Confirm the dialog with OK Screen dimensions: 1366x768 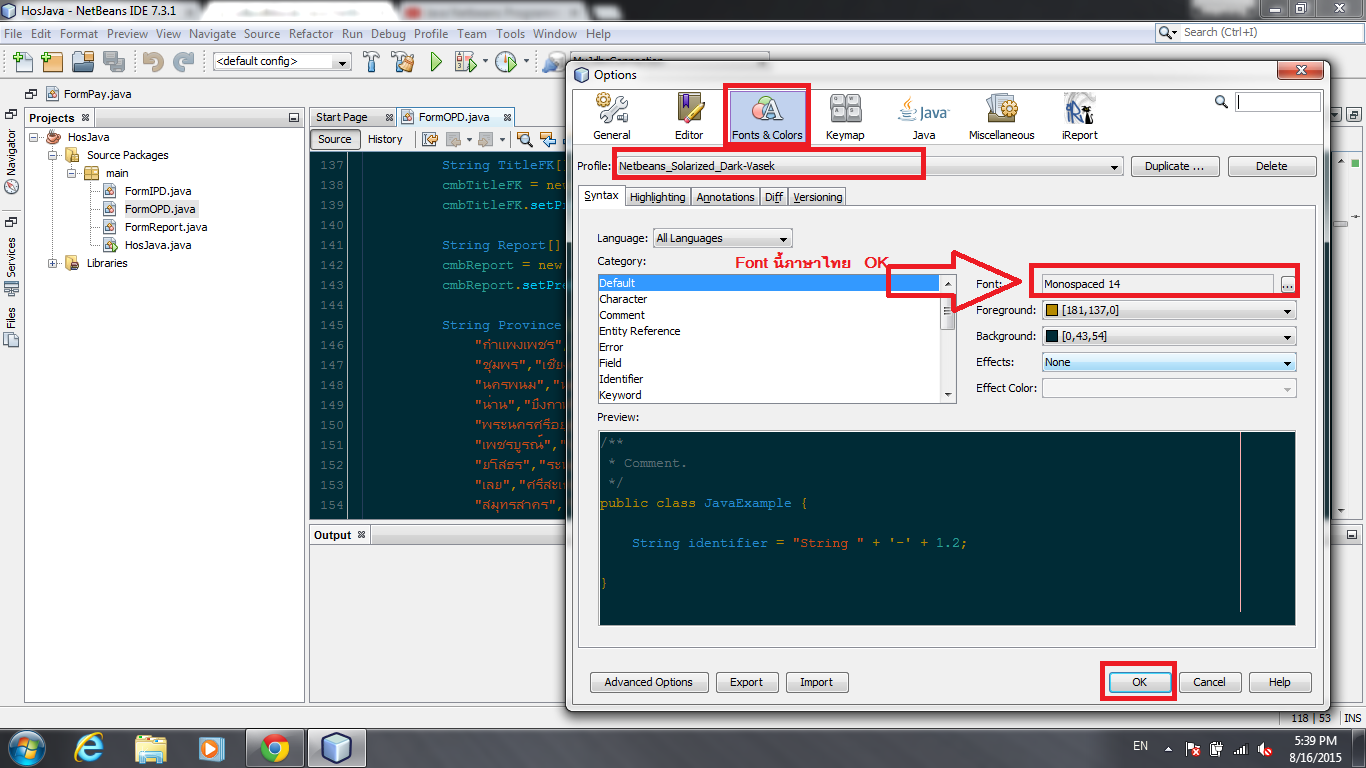click(1139, 682)
